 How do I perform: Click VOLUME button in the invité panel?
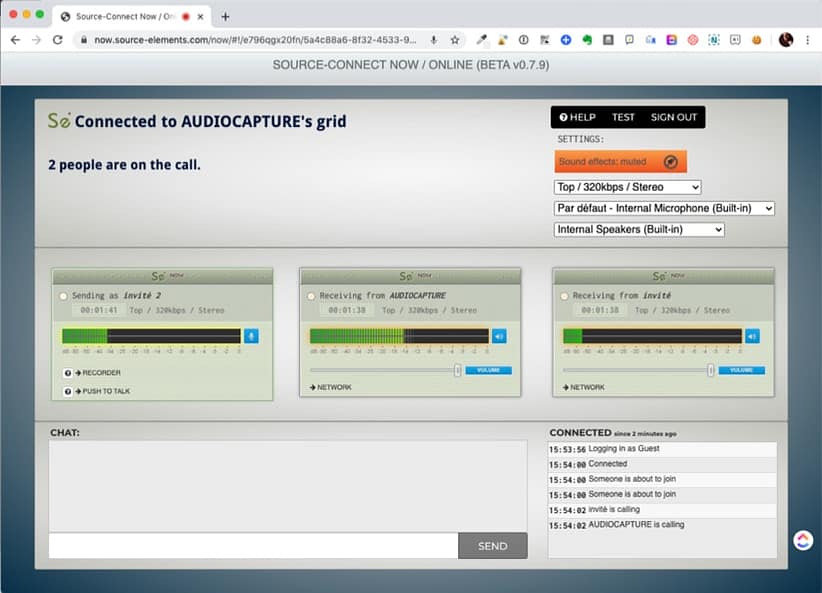click(x=741, y=370)
